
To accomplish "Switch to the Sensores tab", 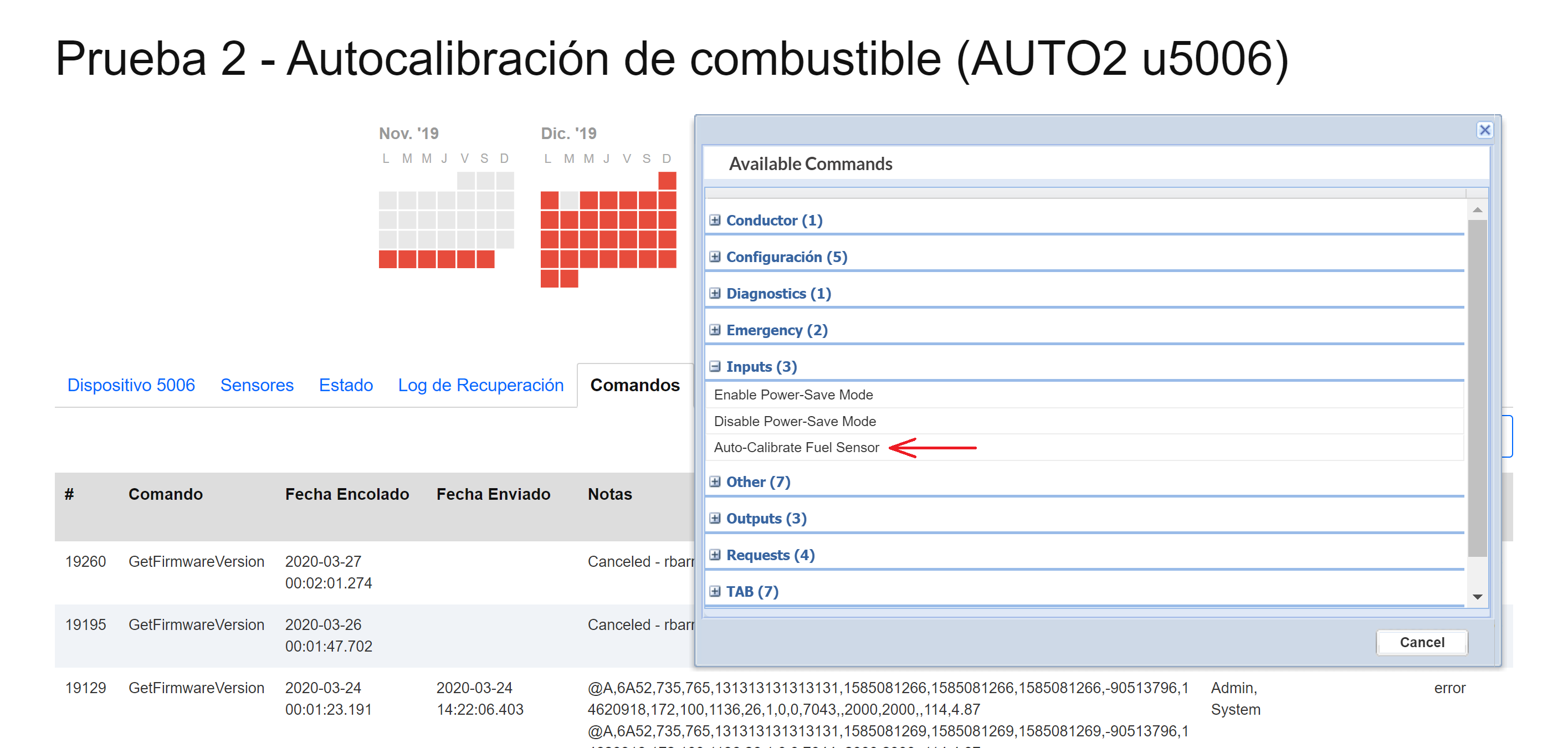I will (257, 385).
